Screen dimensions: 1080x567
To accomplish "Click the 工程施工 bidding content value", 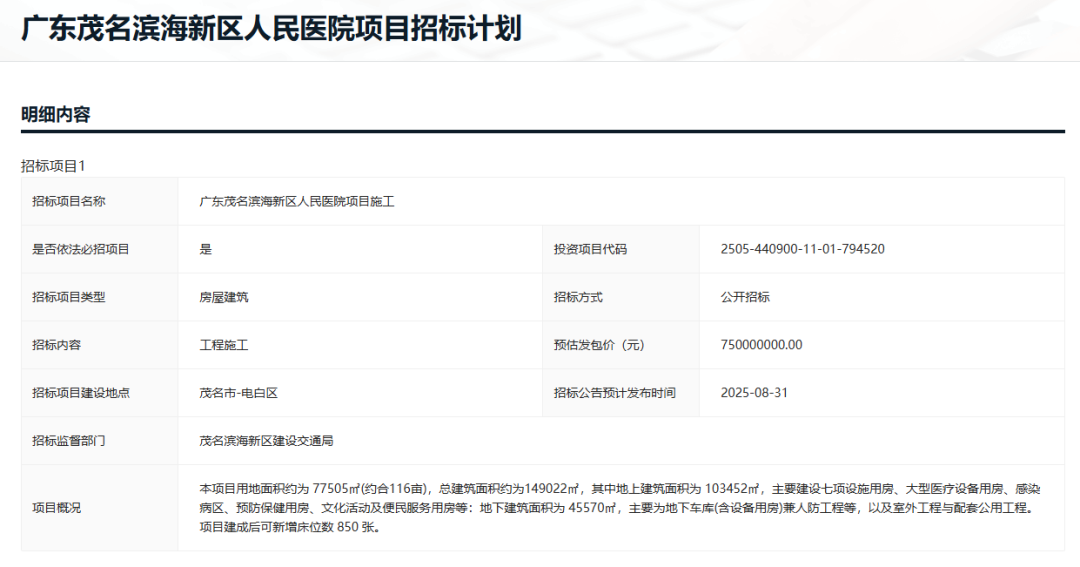I will [224, 345].
